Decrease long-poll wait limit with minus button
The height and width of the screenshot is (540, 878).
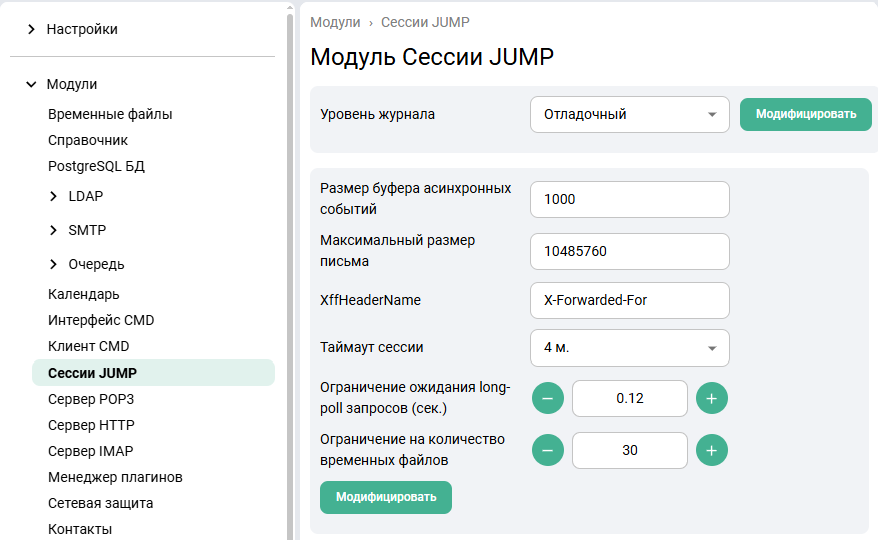pos(547,398)
